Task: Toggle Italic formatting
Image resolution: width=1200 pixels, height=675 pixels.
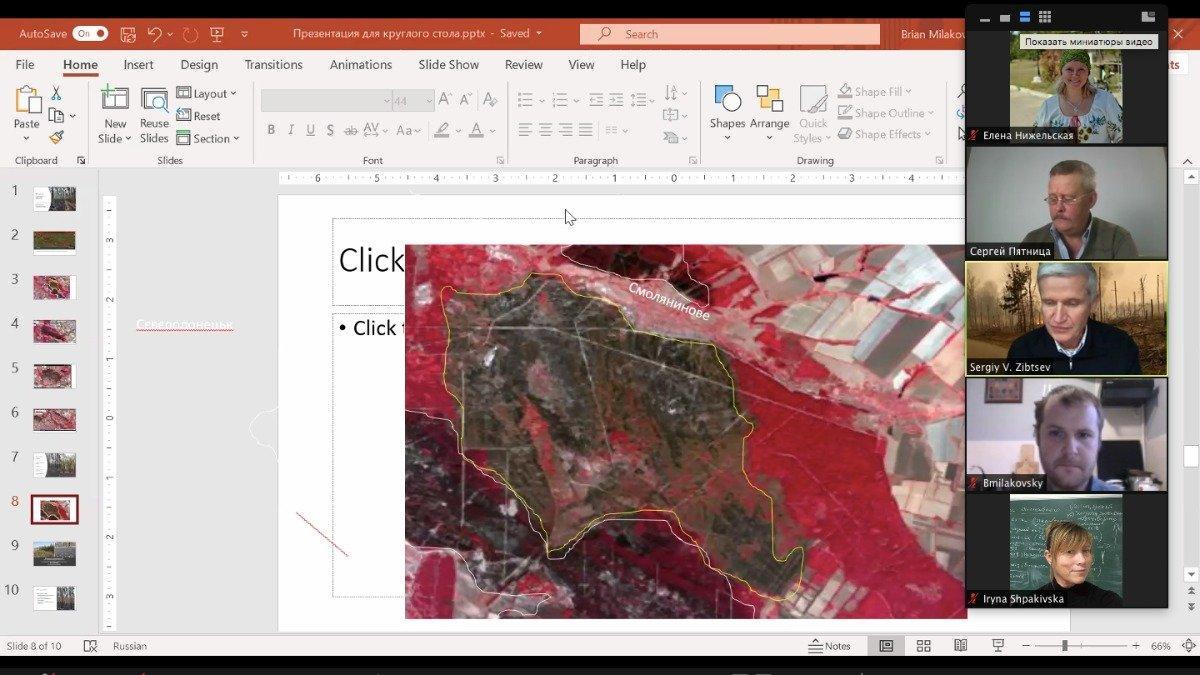Action: pos(291,130)
